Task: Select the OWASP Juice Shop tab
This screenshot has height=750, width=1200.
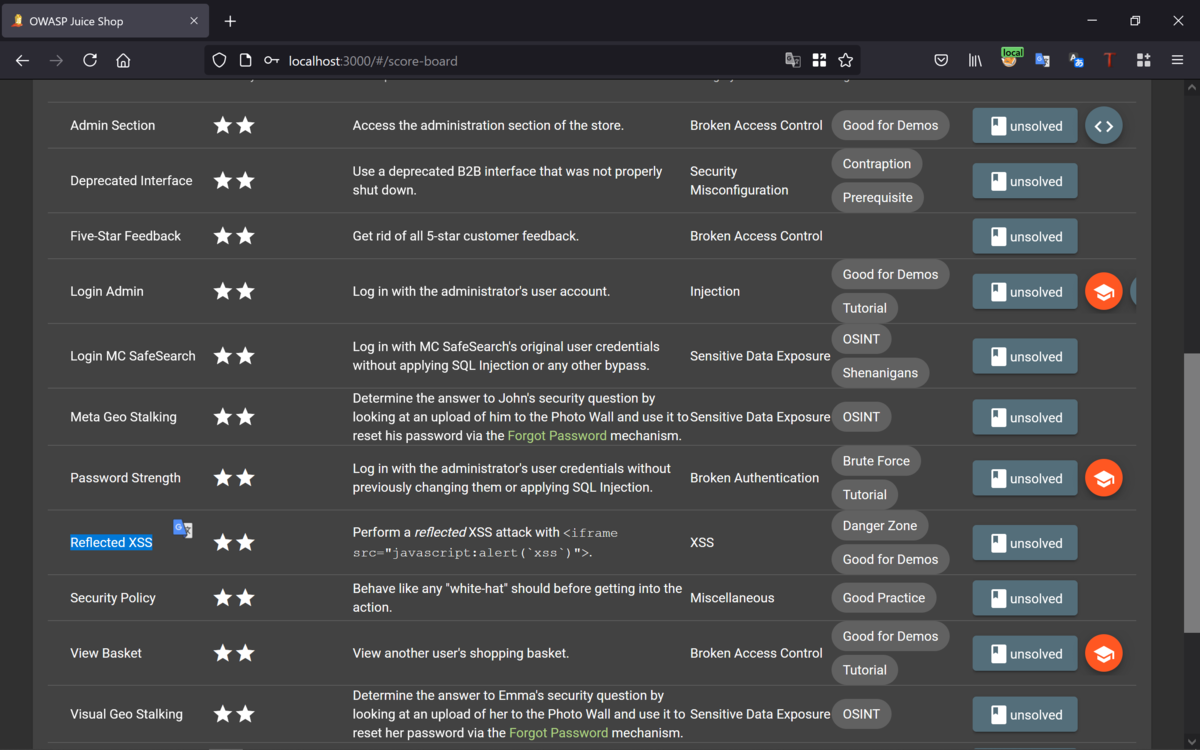Action: click(105, 21)
